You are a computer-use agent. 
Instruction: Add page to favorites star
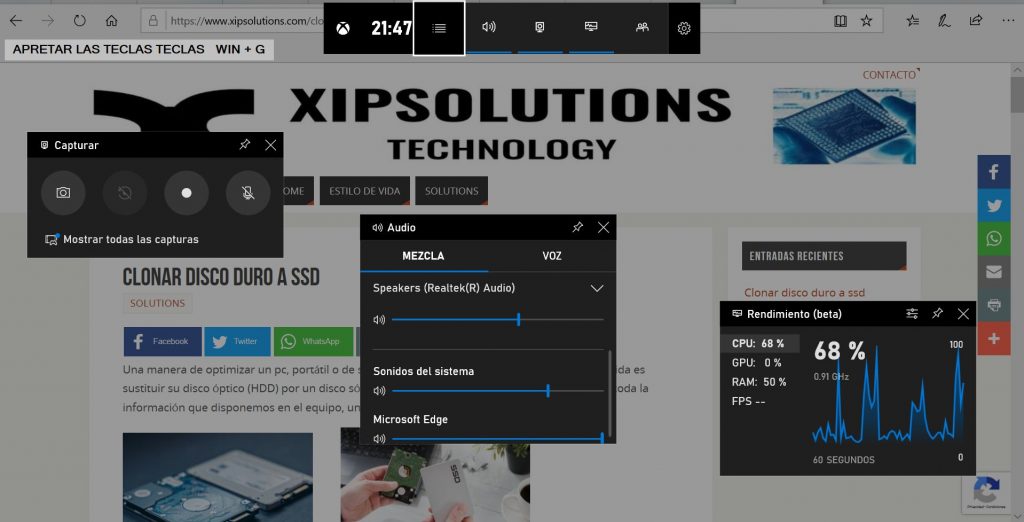pos(867,21)
